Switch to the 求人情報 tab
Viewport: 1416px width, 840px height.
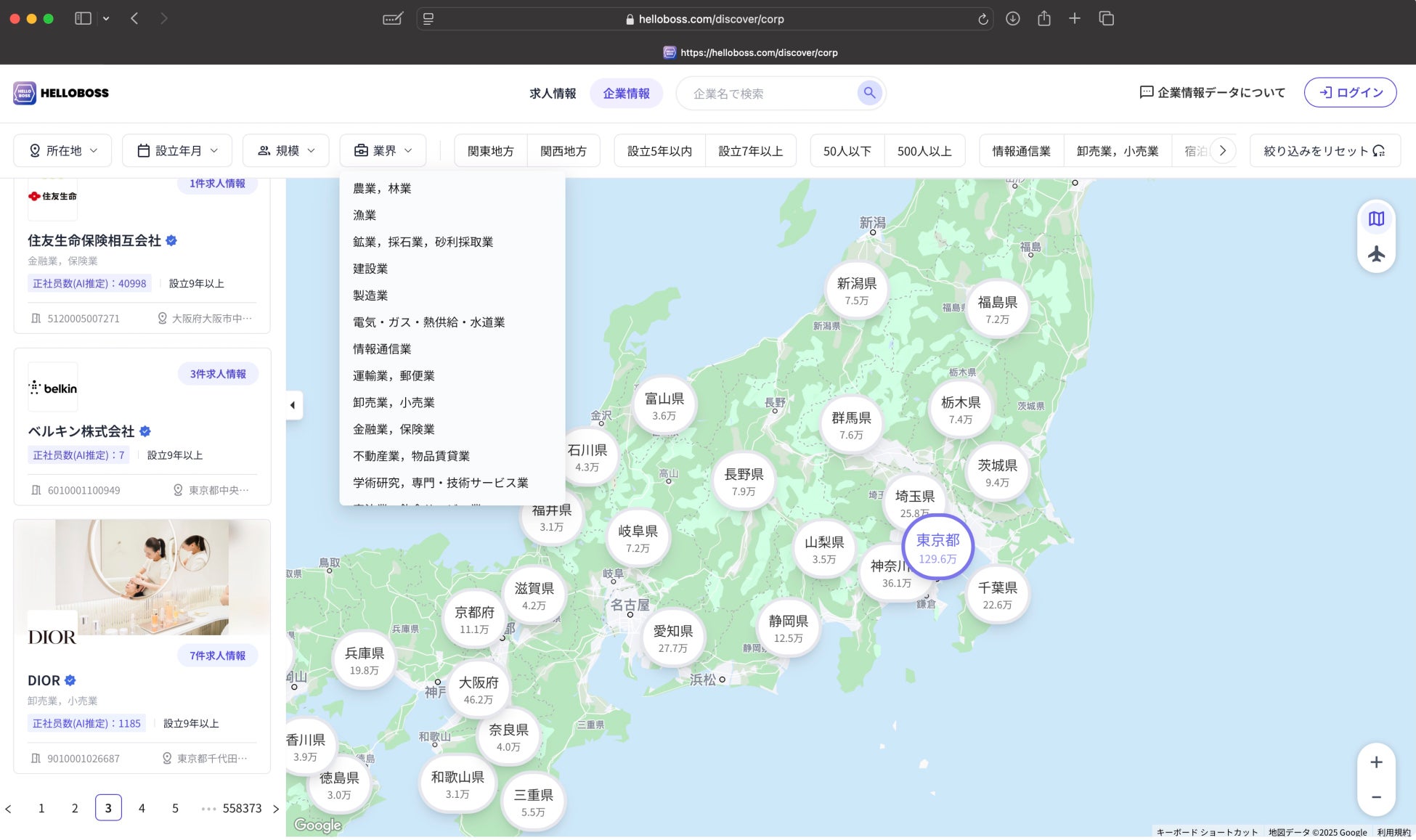(553, 94)
